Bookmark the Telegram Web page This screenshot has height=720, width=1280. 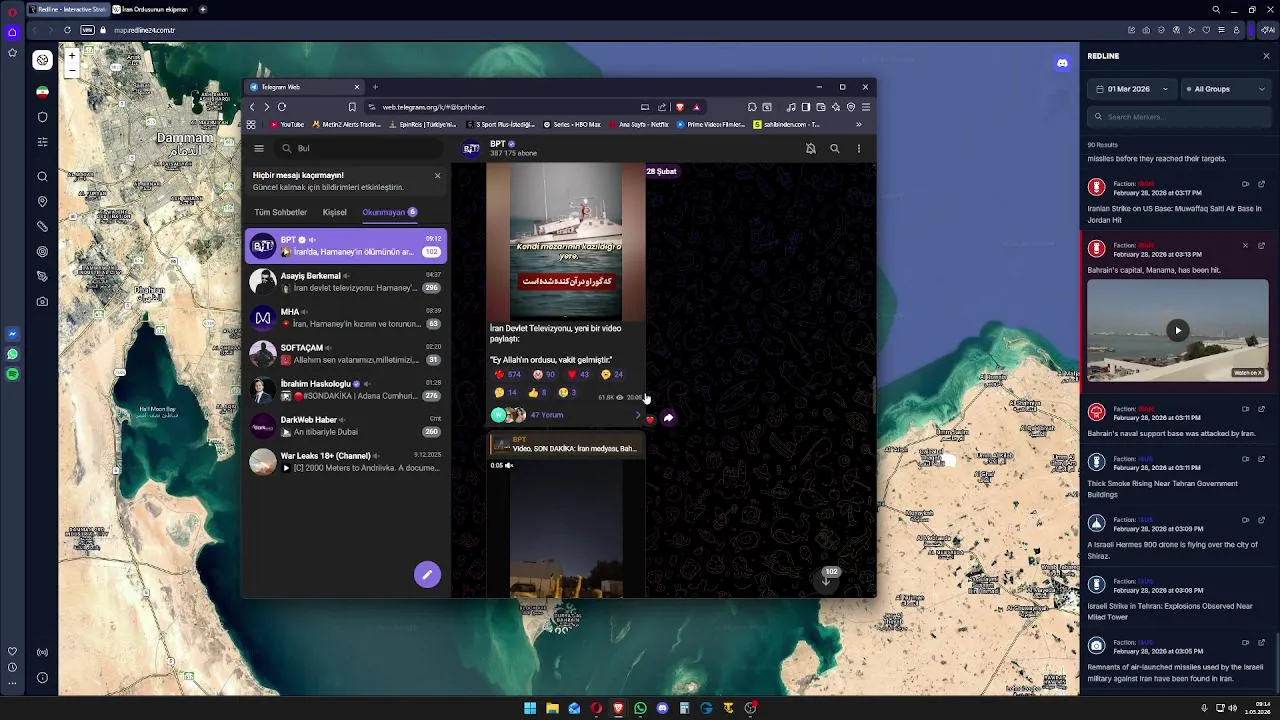click(x=352, y=107)
